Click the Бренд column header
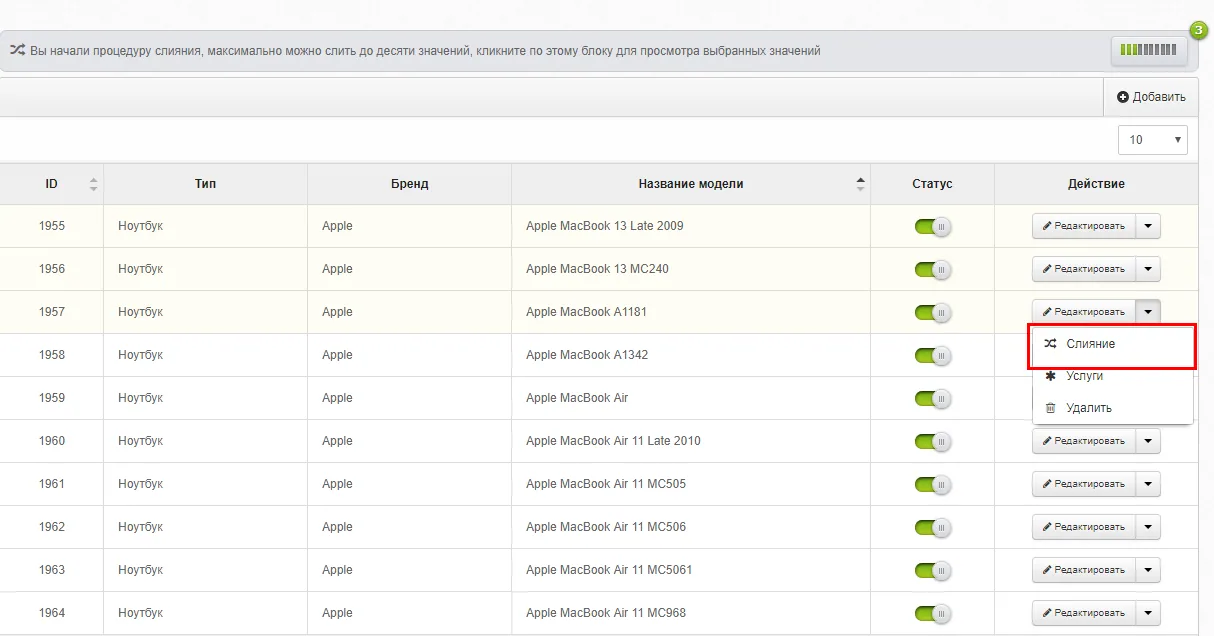Image resolution: width=1214 pixels, height=636 pixels. coord(410,184)
